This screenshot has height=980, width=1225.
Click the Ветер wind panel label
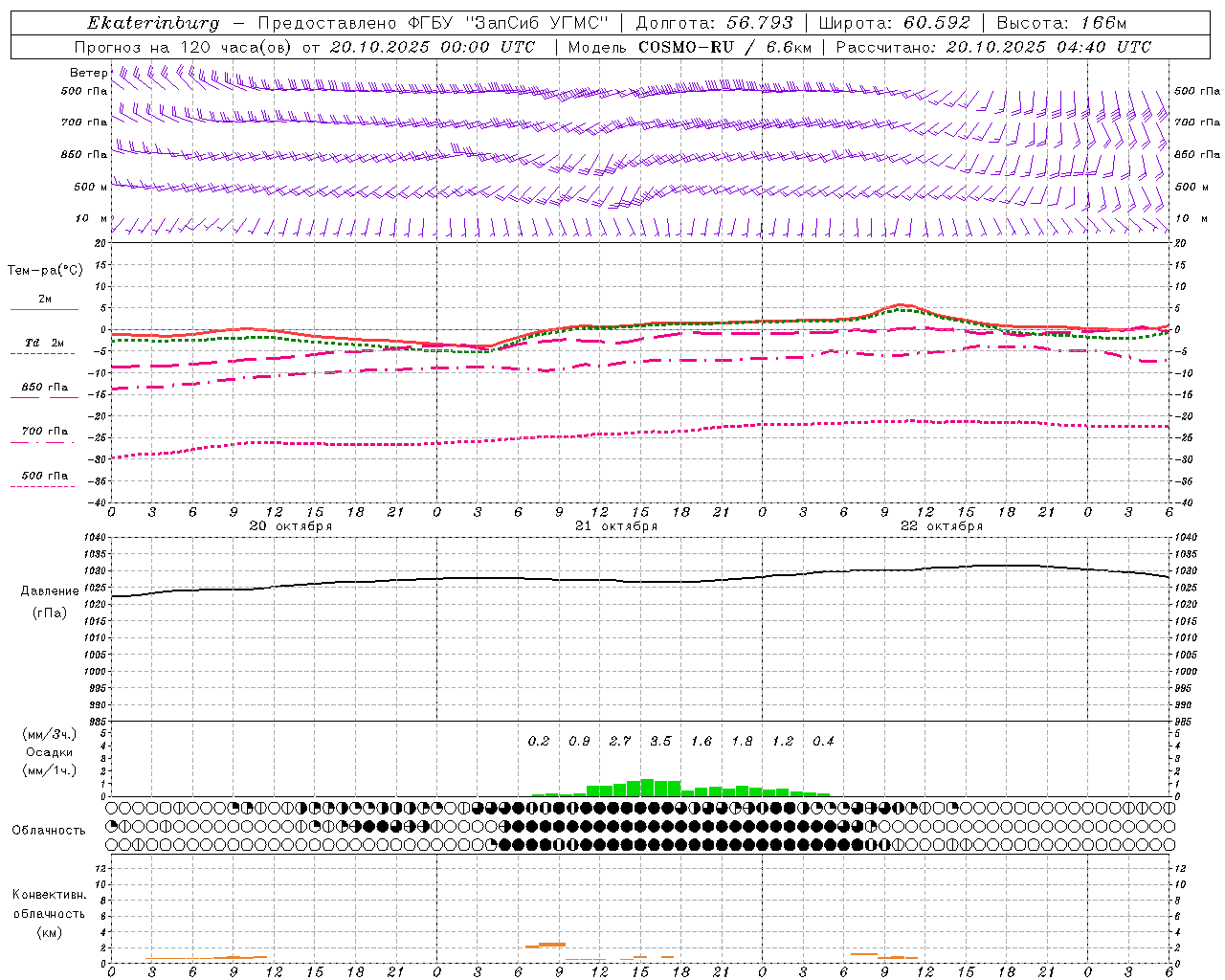pyautogui.click(x=88, y=73)
